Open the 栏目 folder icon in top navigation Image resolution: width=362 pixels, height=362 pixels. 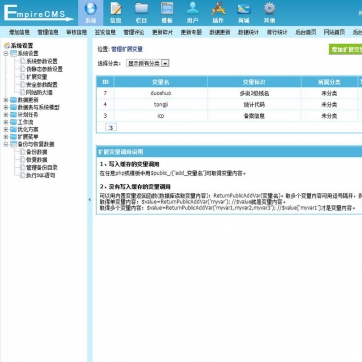[141, 9]
